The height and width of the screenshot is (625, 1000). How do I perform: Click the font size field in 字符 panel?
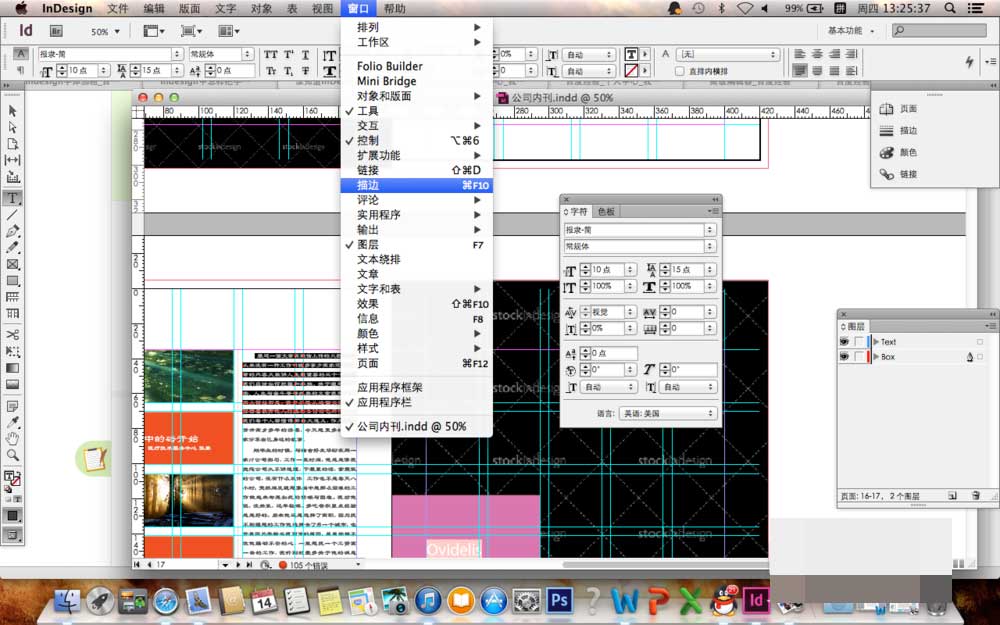point(608,269)
